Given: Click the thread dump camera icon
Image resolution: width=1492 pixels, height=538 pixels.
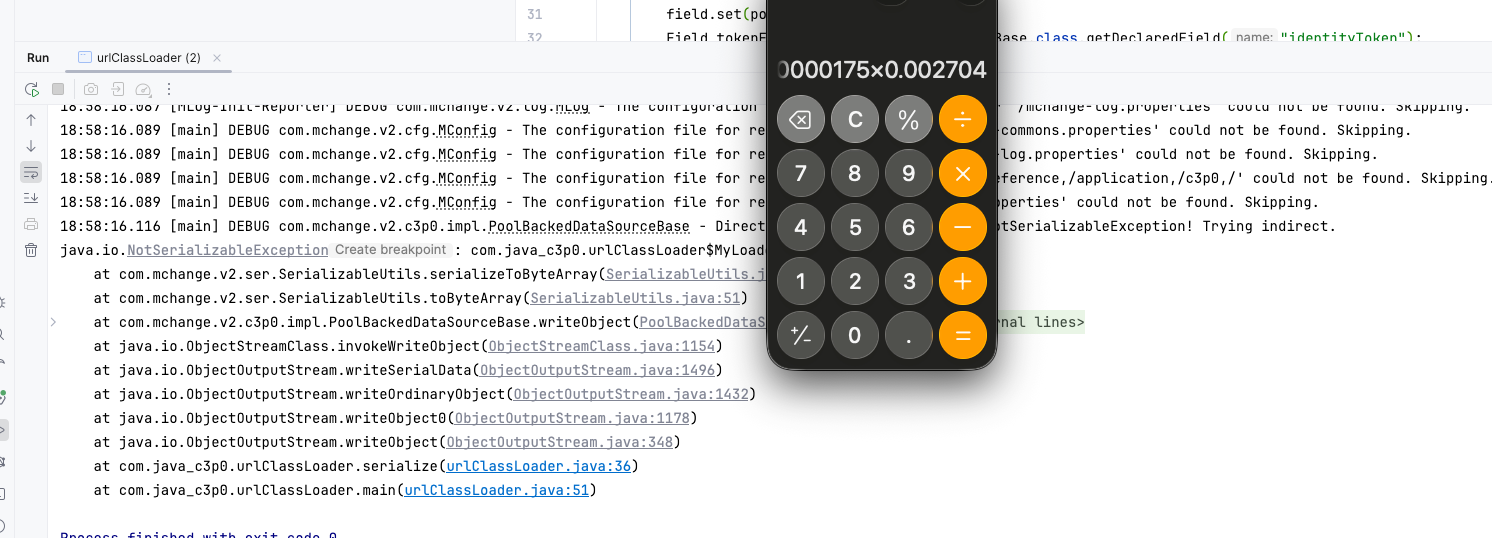Looking at the screenshot, I should tap(91, 89).
